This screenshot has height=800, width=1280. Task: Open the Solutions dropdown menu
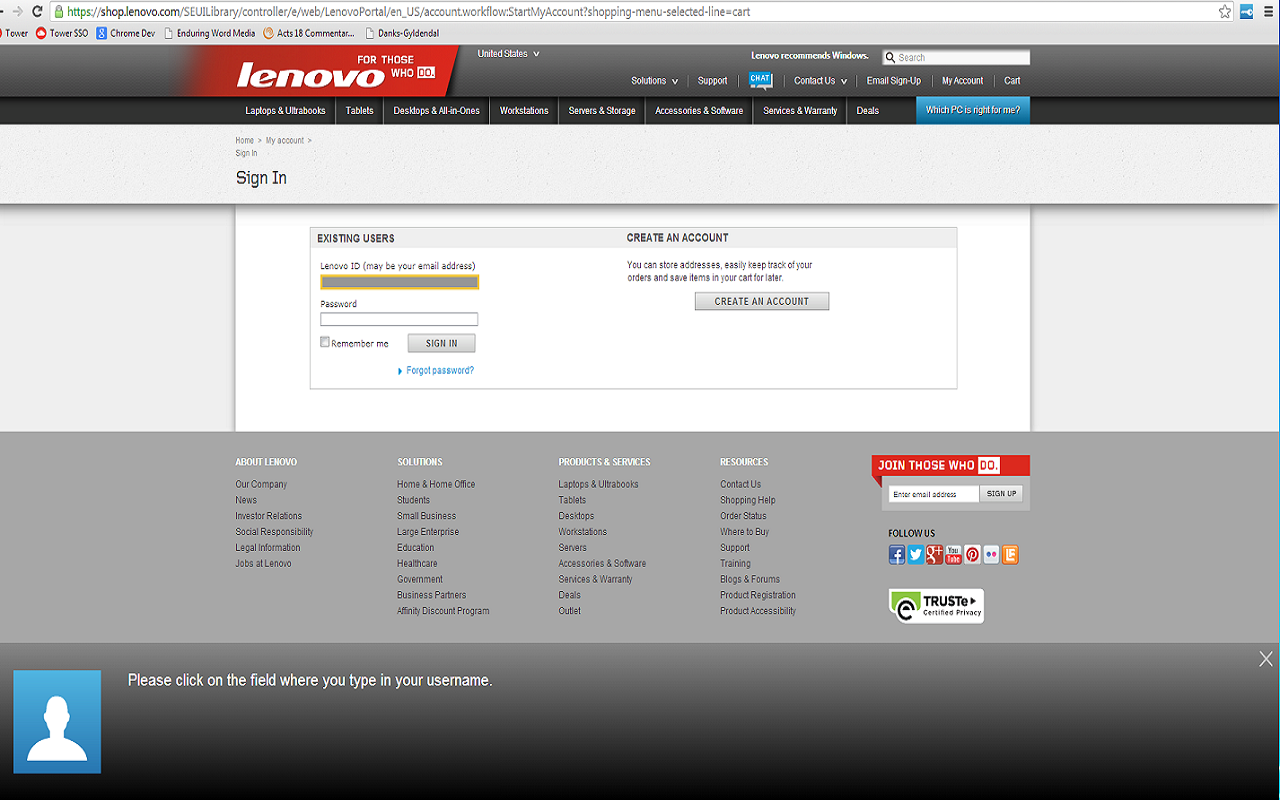pos(654,80)
